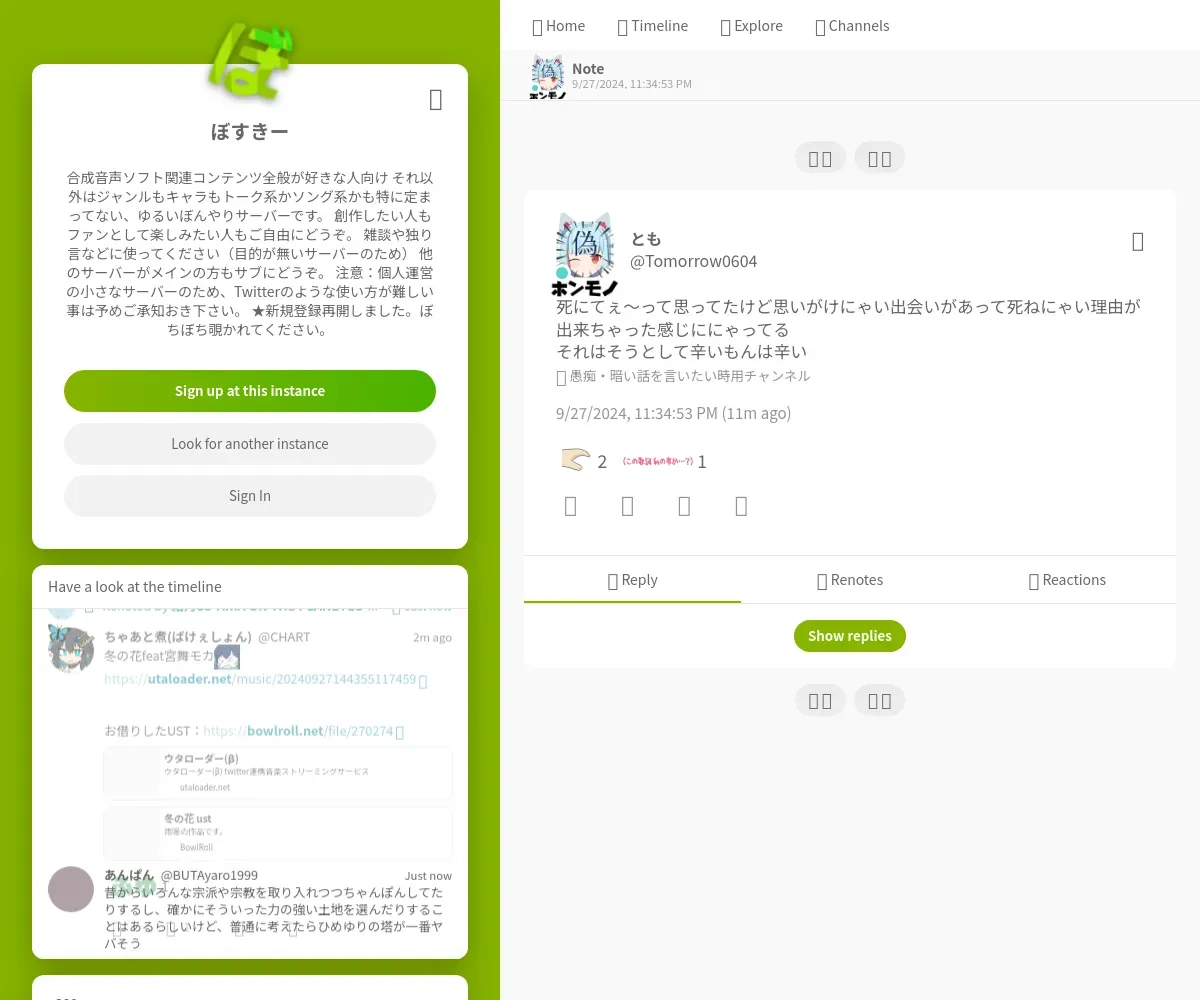This screenshot has height=1000, width=1200.
Task: Click the small avatar beside the Note title
Action: (x=548, y=75)
